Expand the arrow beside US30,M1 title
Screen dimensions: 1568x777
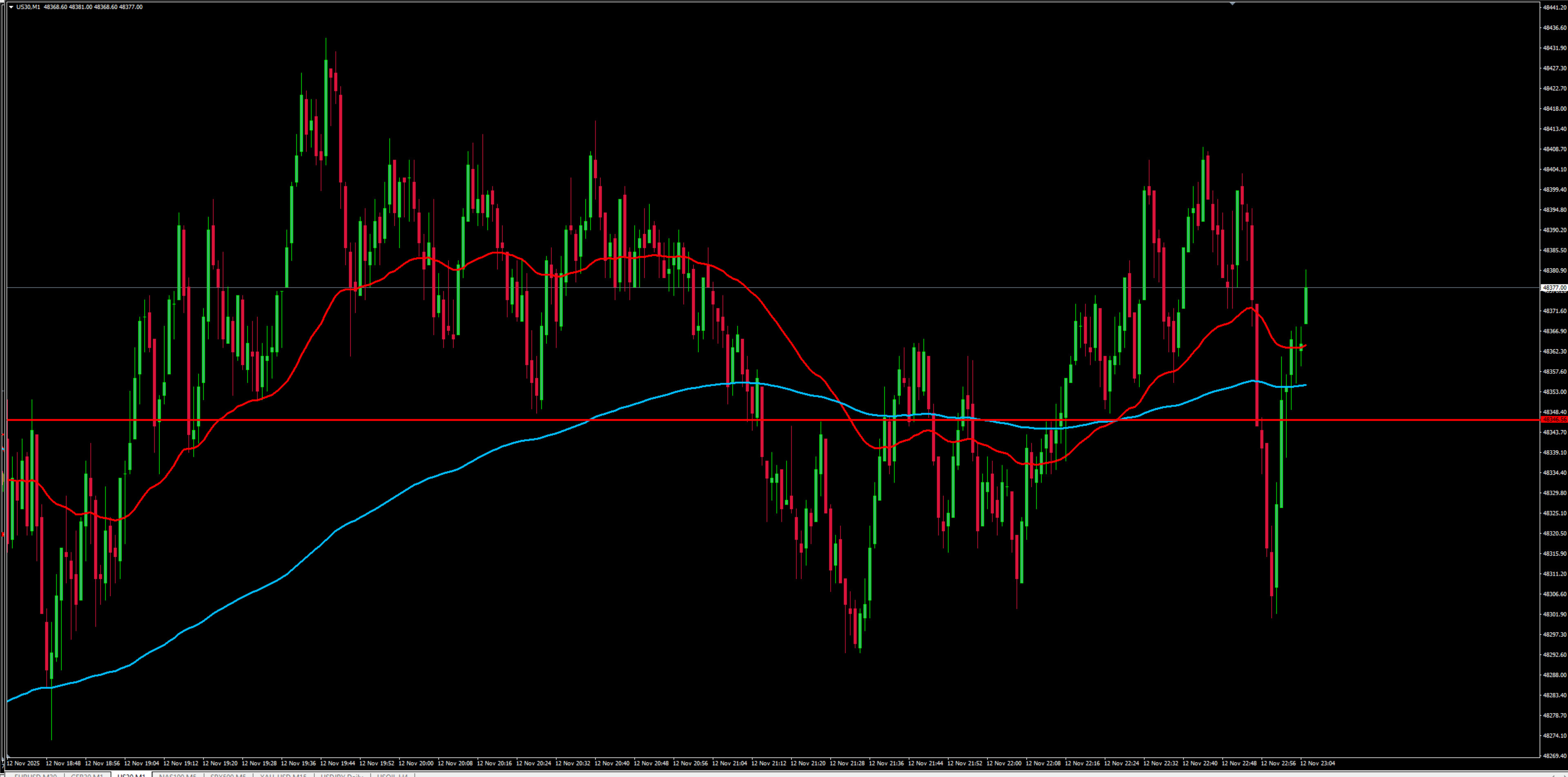(x=11, y=7)
